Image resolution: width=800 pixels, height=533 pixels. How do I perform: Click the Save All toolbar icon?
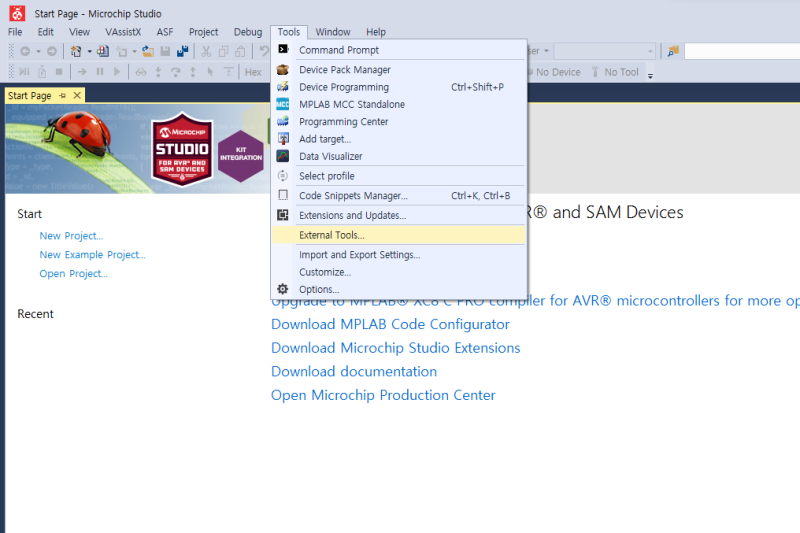(x=182, y=51)
